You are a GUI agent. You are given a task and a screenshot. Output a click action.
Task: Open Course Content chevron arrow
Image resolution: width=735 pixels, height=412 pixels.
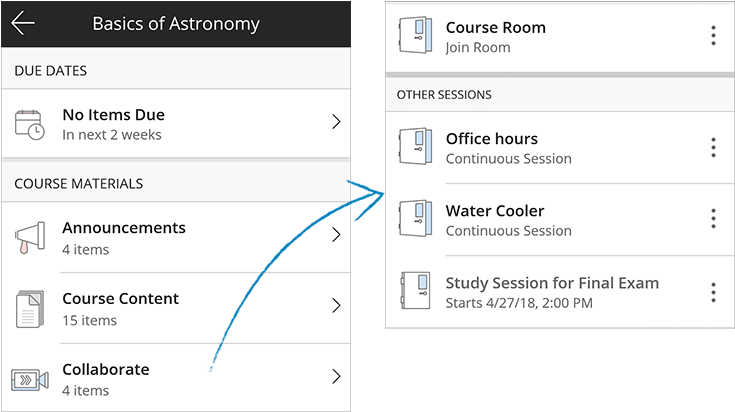pos(336,306)
